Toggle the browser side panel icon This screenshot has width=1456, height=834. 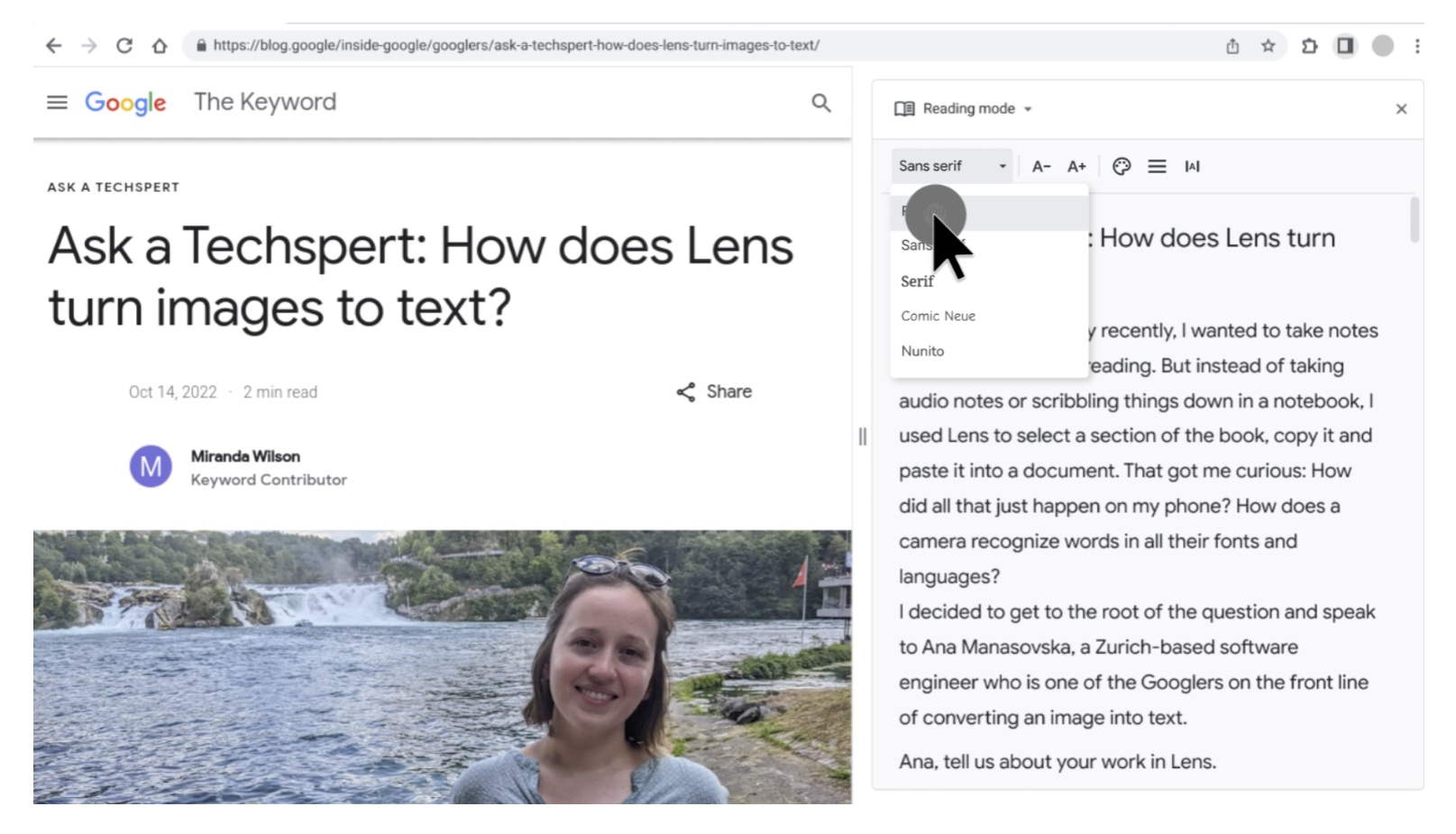pyautogui.click(x=1345, y=45)
